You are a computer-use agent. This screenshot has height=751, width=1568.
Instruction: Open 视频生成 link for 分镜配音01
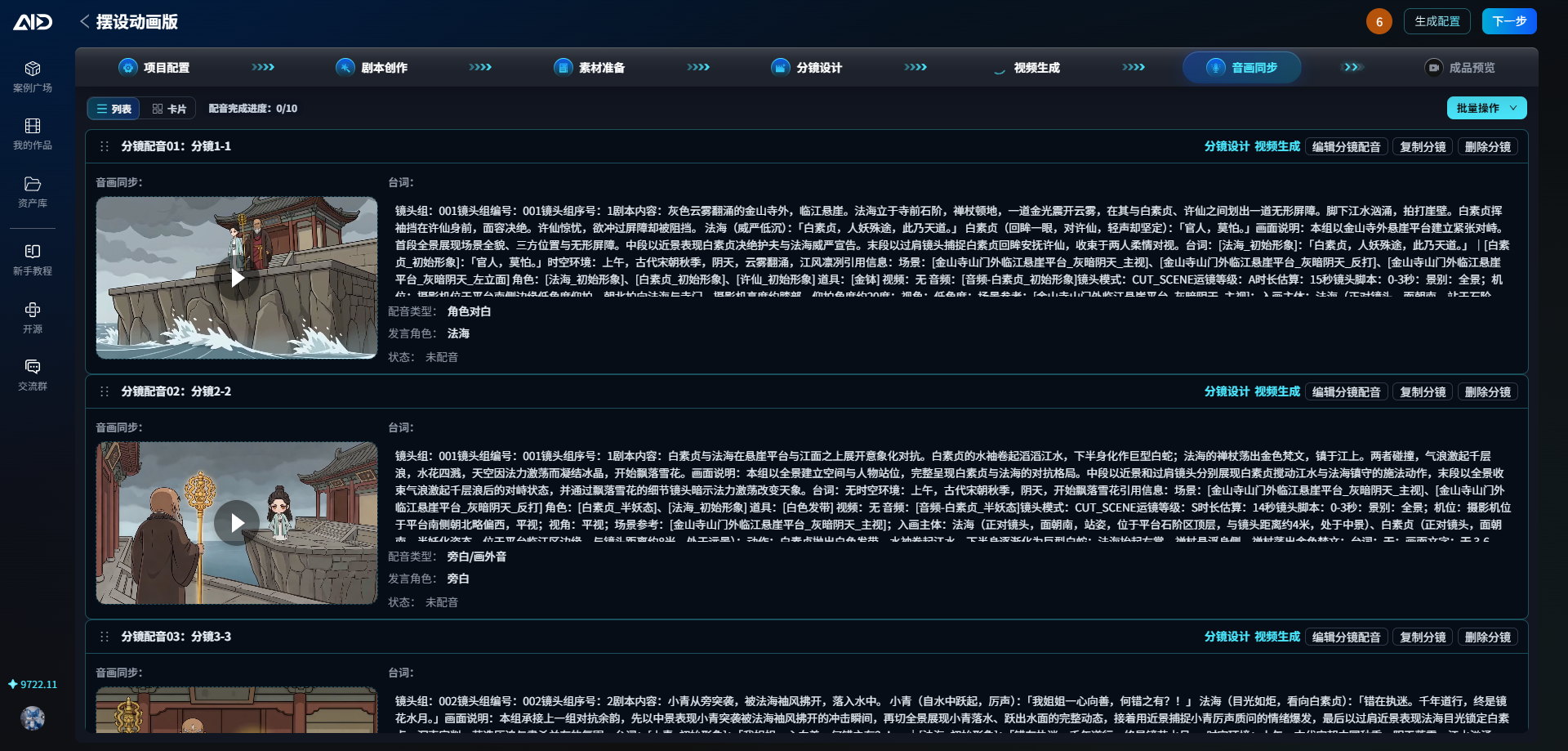click(1277, 146)
